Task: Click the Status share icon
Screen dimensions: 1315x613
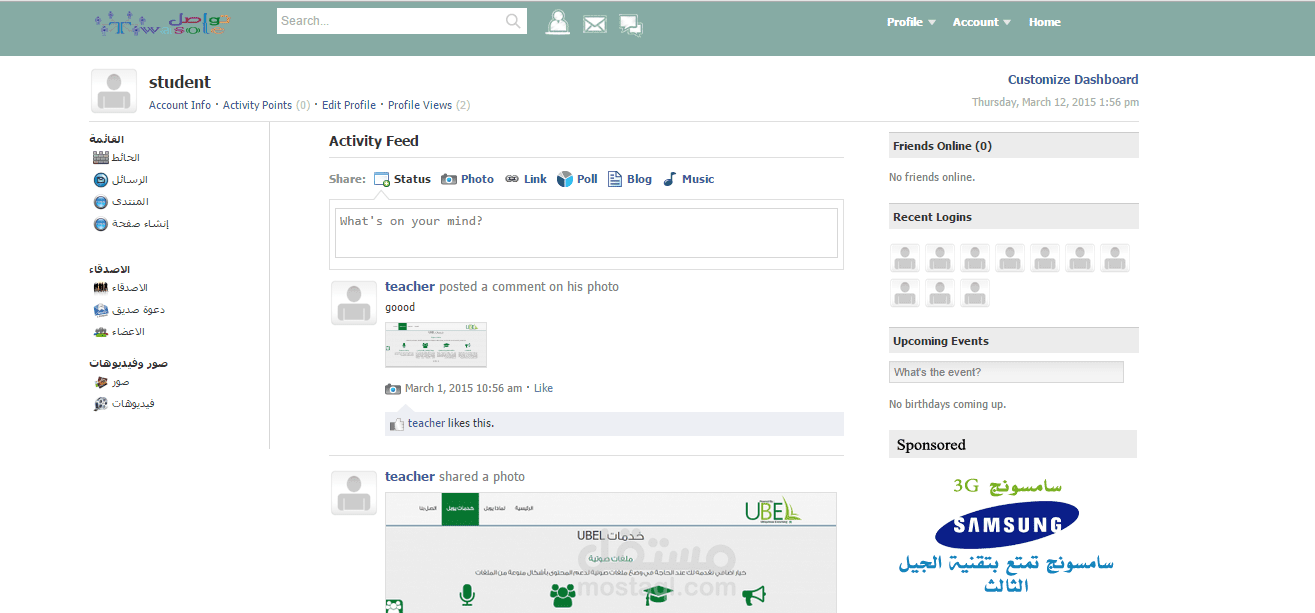Action: 382,179
